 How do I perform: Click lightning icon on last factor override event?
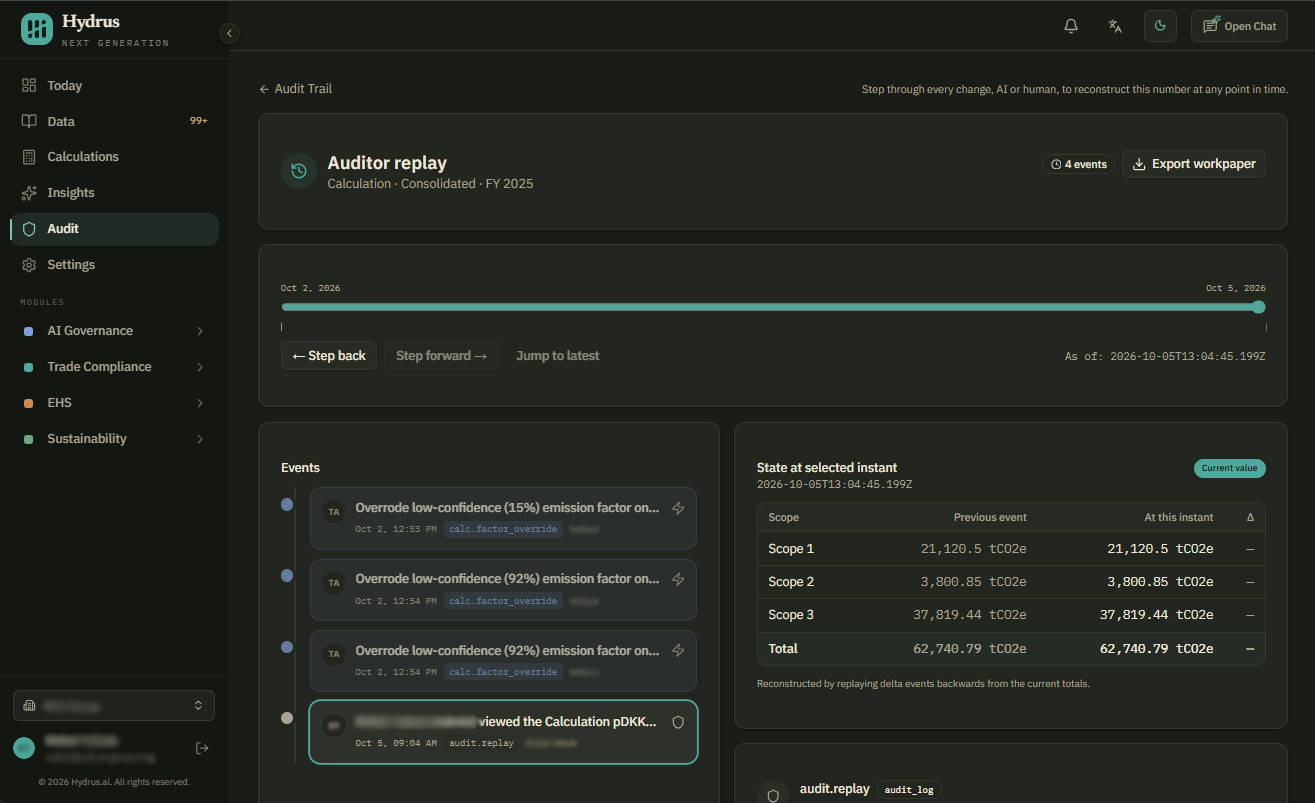pyautogui.click(x=678, y=650)
